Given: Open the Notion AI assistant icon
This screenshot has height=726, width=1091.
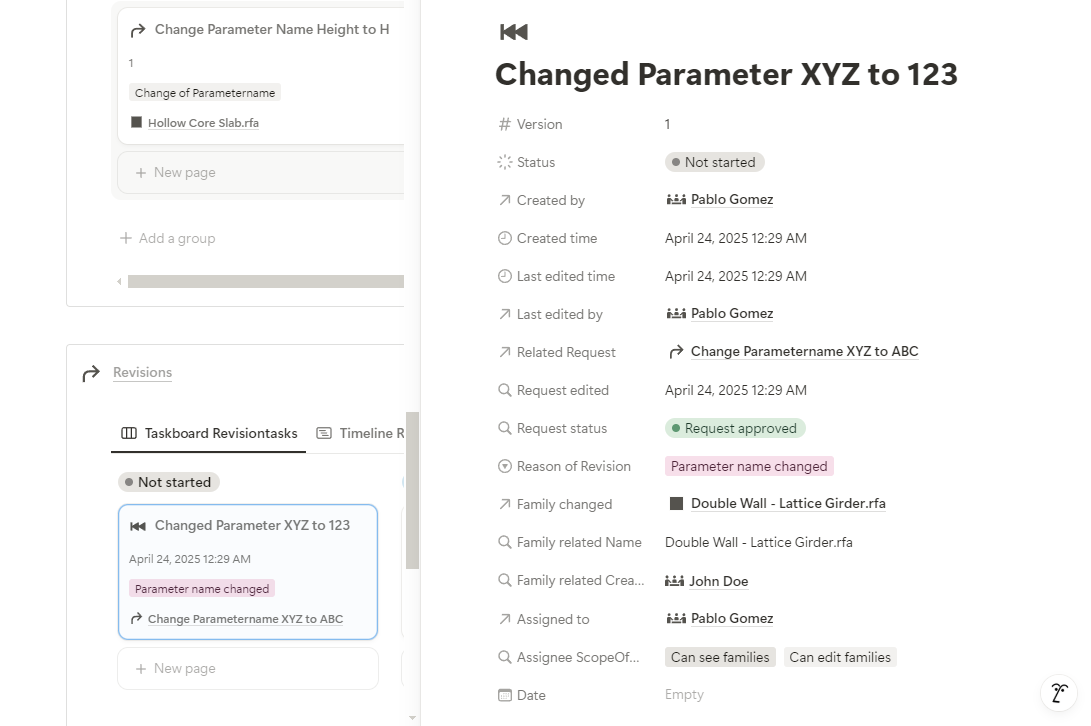Looking at the screenshot, I should click(1059, 692).
